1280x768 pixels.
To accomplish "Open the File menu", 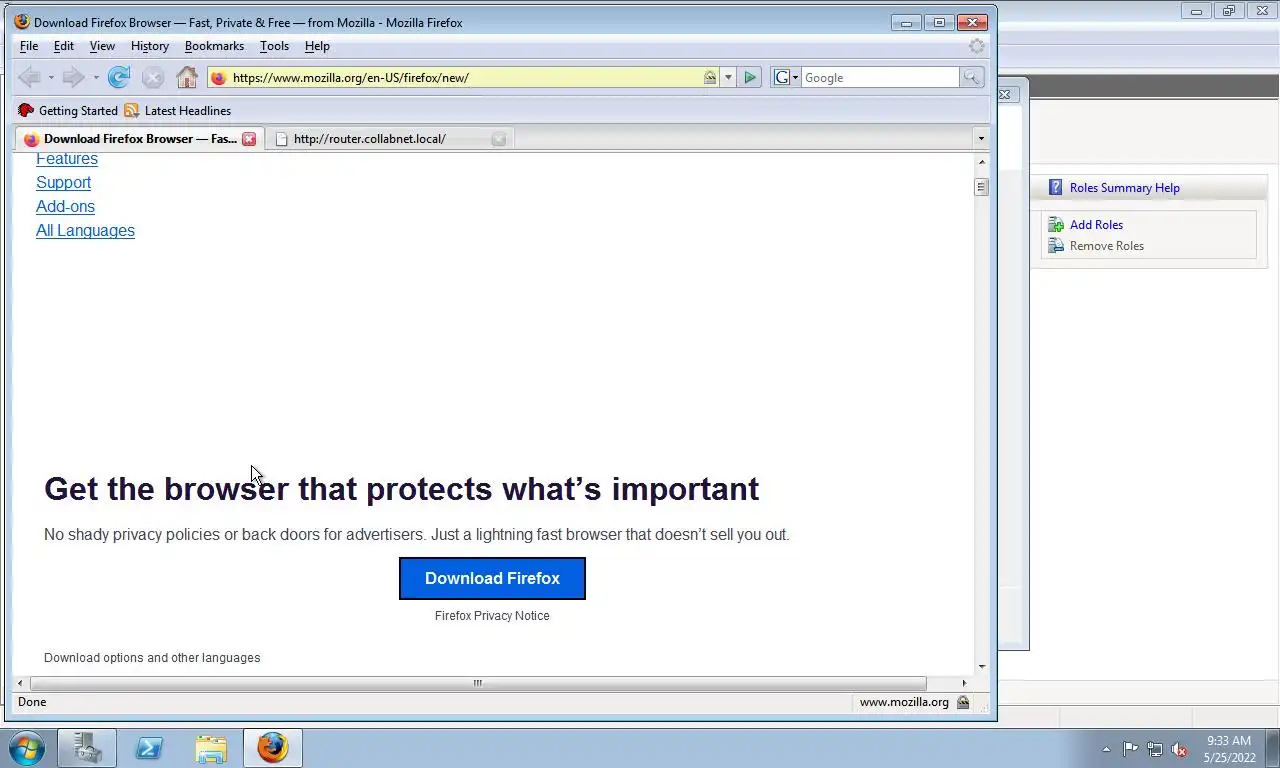I will [29, 46].
